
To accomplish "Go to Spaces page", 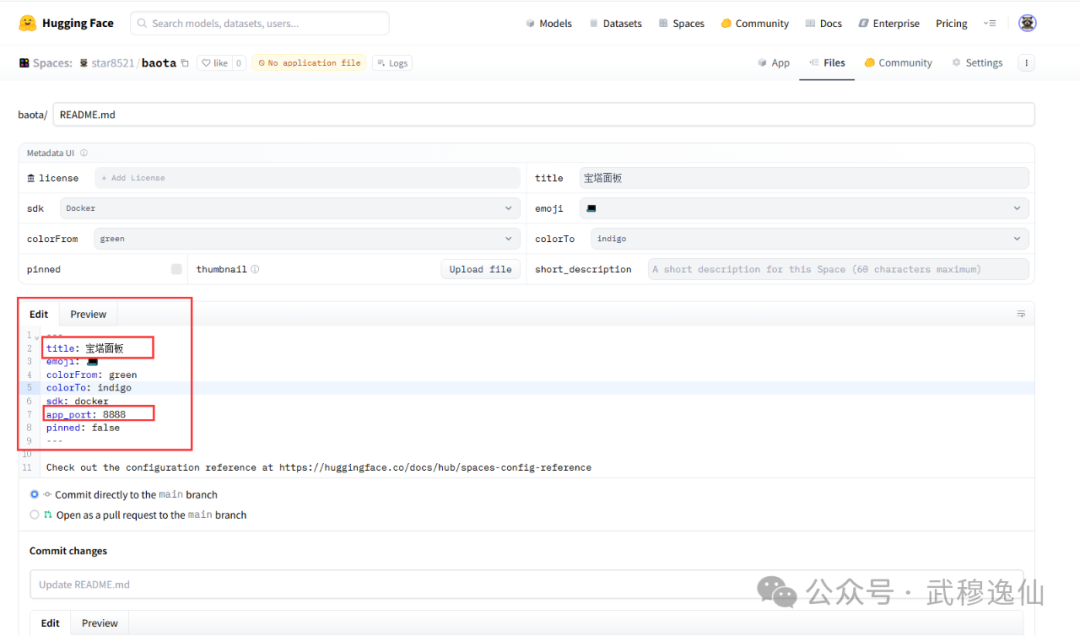I will click(681, 23).
